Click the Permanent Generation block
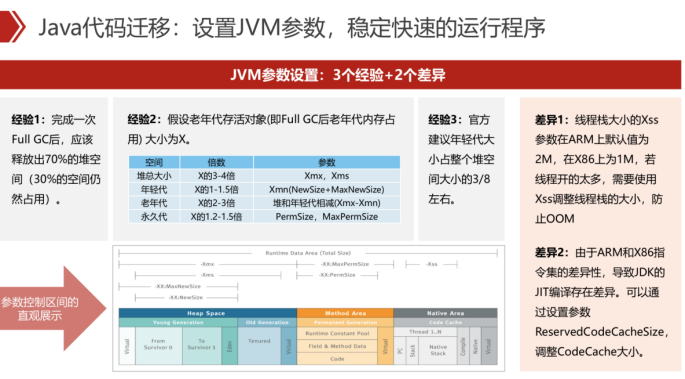This screenshot has height=379, width=685. tap(345, 322)
